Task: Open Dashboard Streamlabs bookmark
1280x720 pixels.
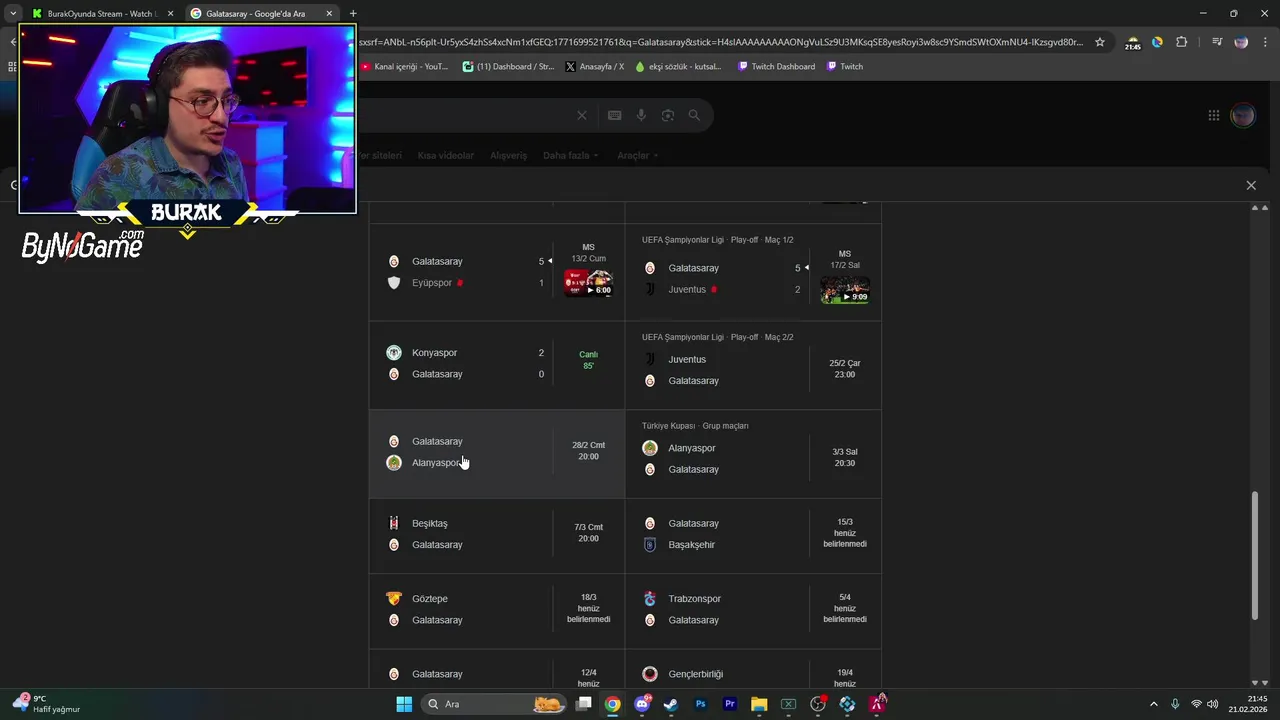Action: (508, 66)
